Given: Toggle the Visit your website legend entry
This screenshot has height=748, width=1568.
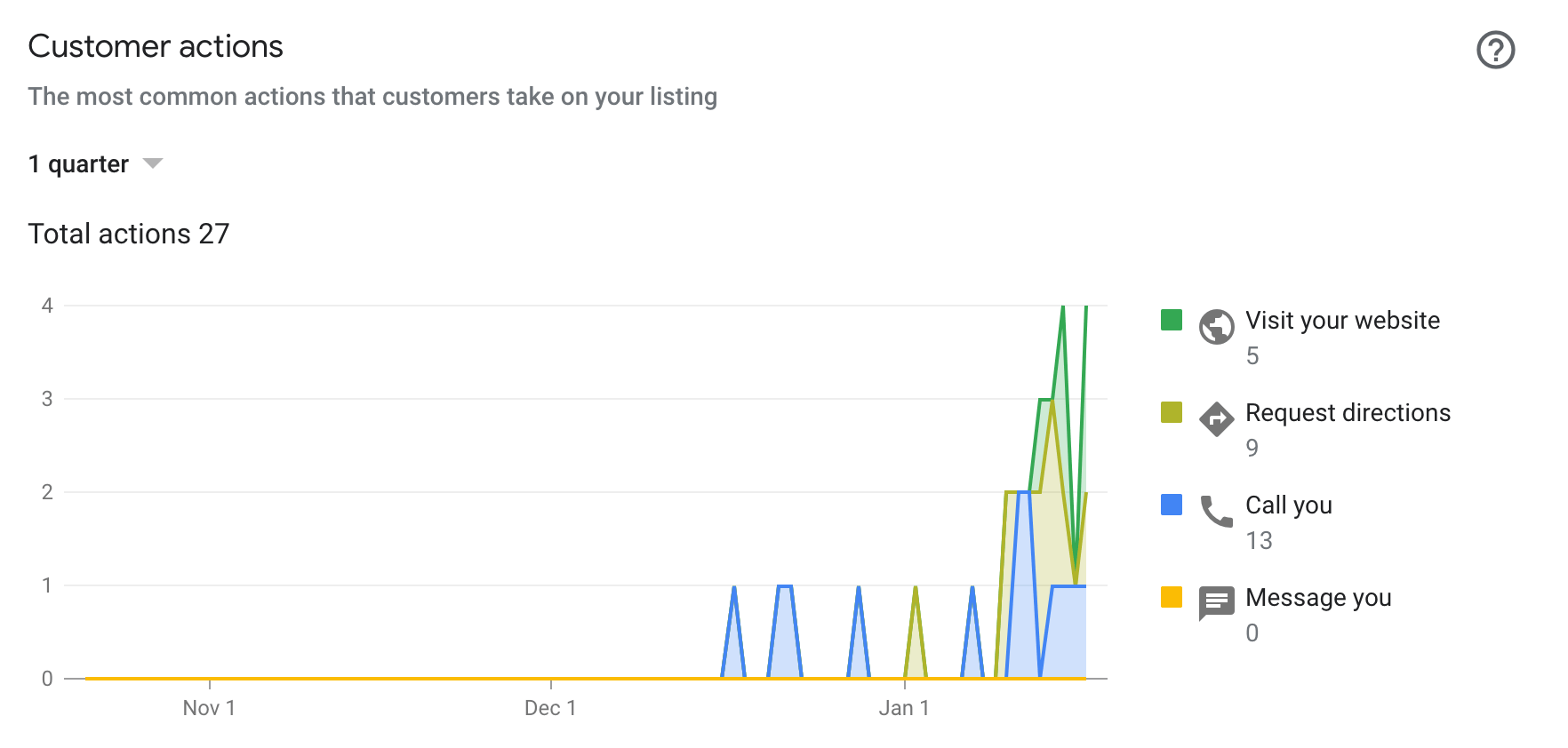Looking at the screenshot, I should pyautogui.click(x=1342, y=321).
